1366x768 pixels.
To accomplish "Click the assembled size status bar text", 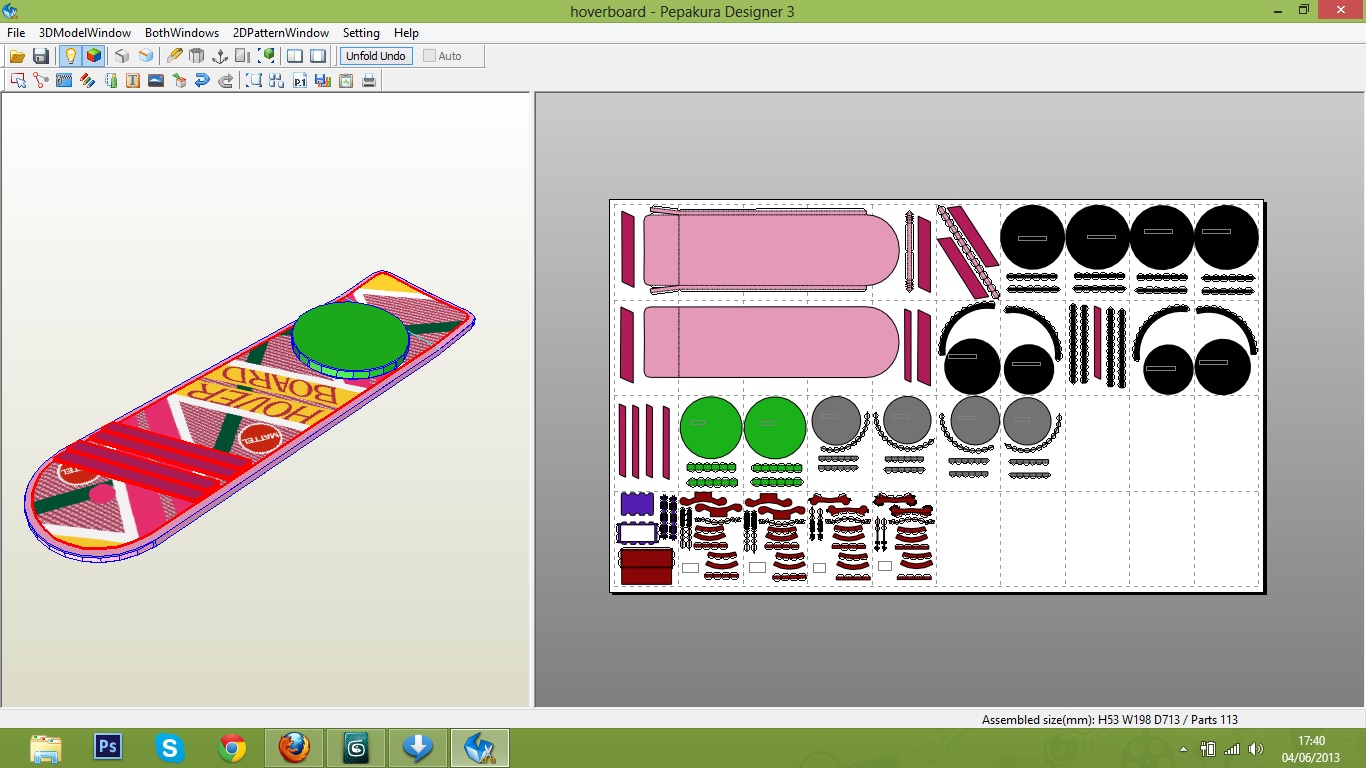I will tap(1110, 720).
